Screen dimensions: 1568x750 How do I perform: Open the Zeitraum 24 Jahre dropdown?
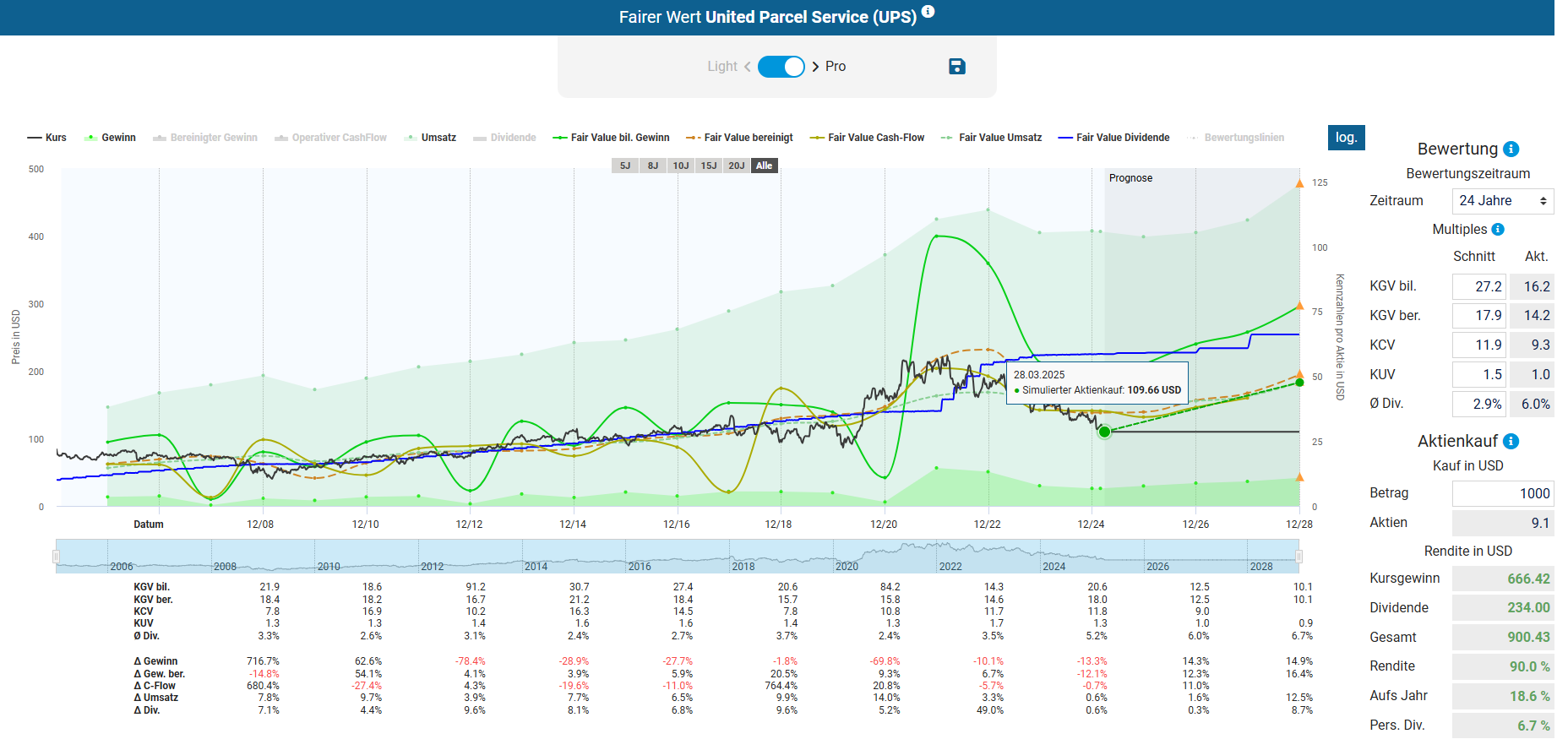[1502, 201]
